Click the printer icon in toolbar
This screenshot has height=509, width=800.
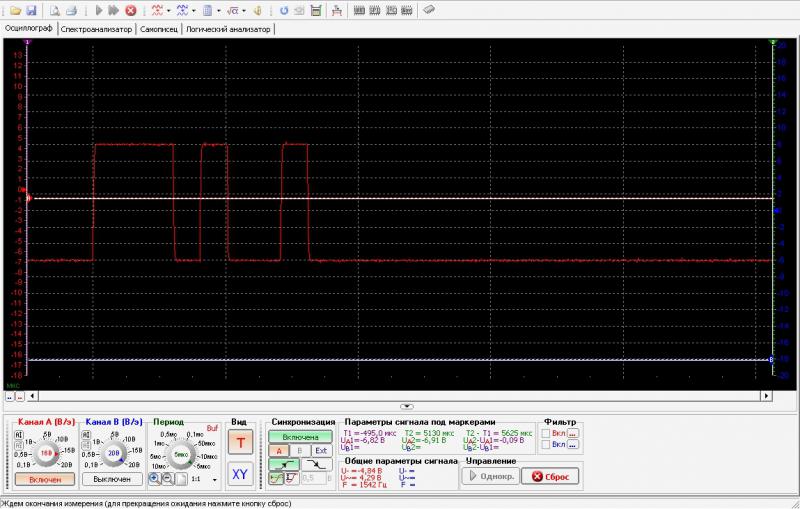(70, 10)
